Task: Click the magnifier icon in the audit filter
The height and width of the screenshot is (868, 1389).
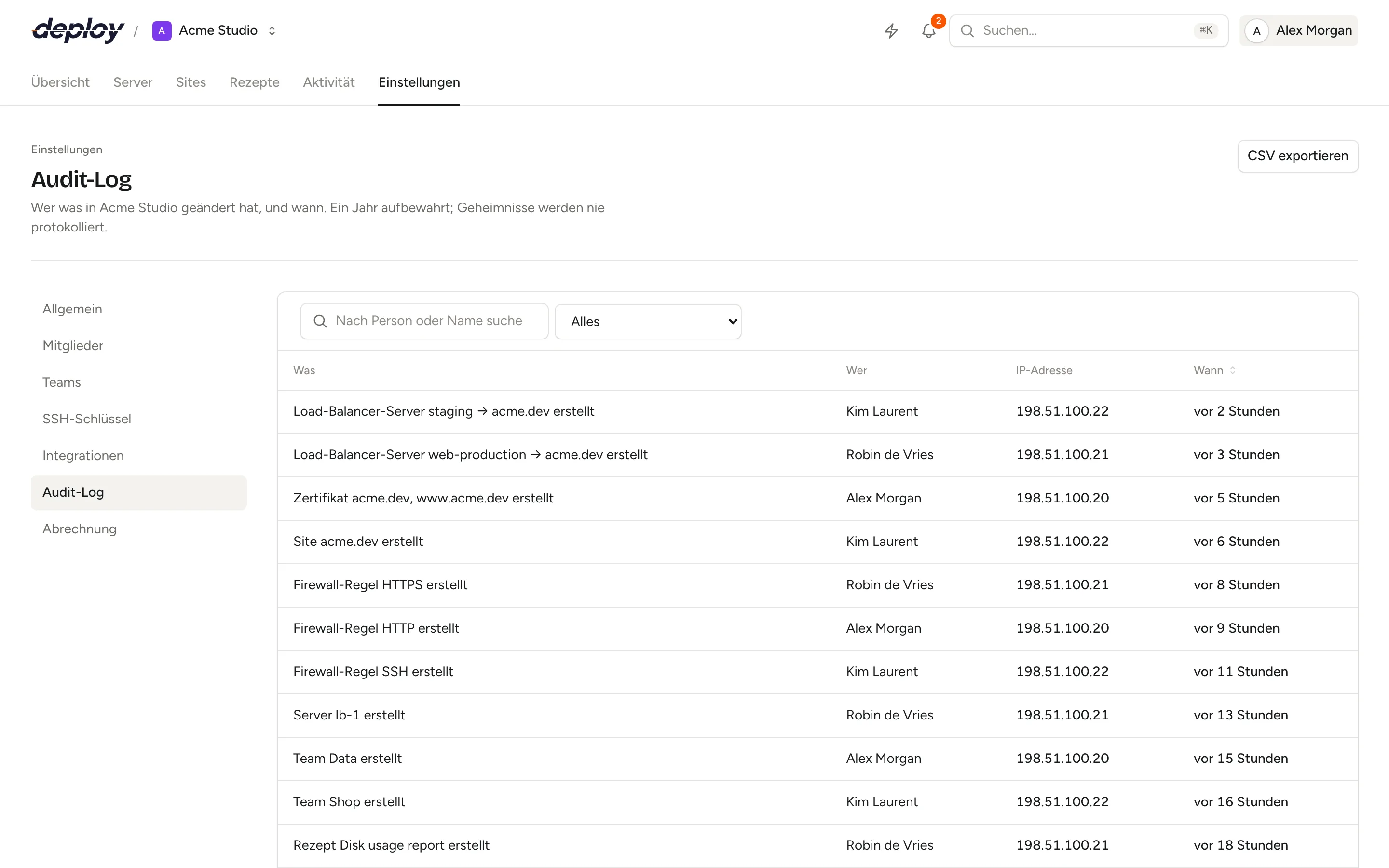Action: [x=320, y=321]
